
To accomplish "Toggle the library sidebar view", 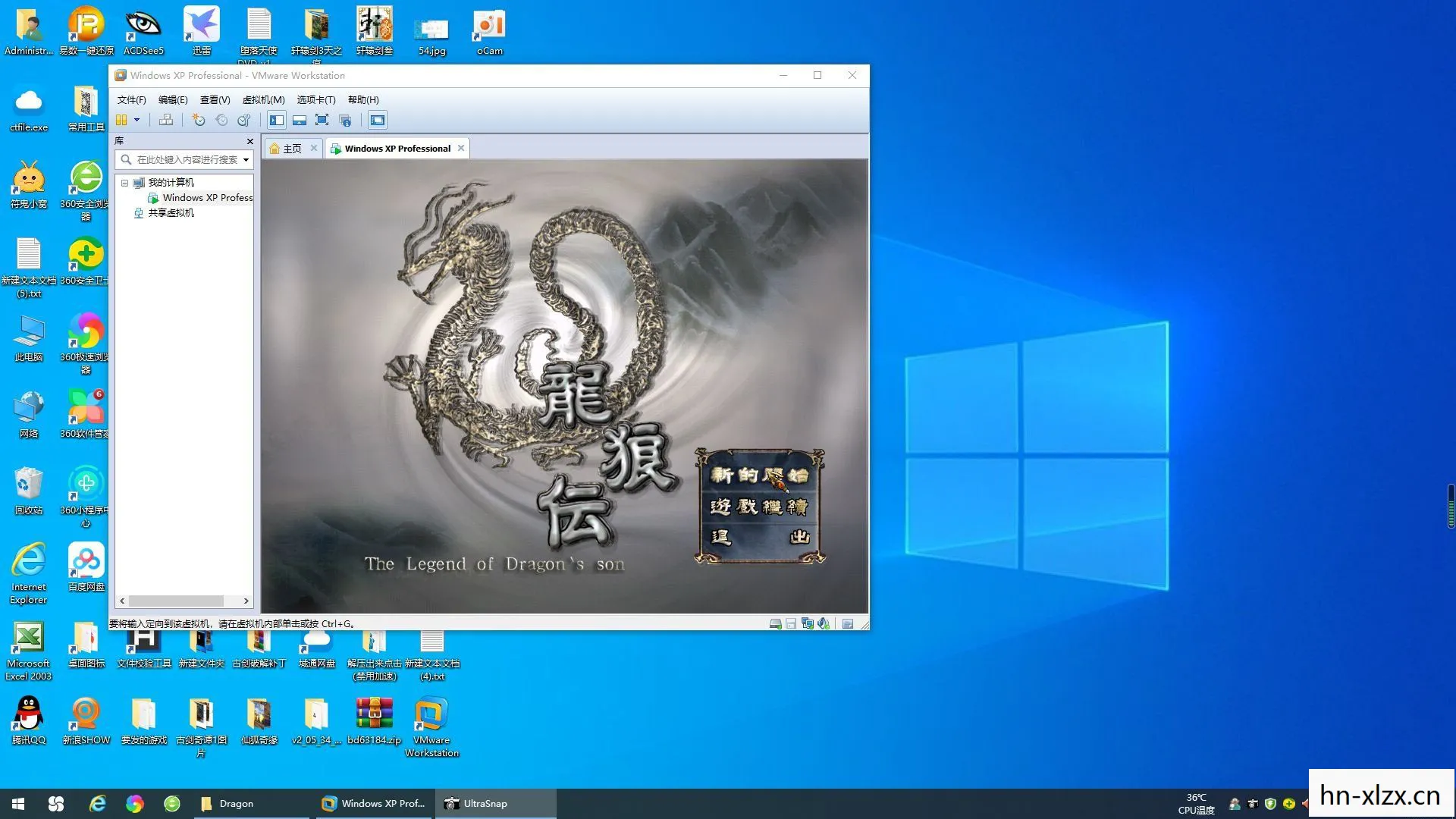I will [277, 120].
